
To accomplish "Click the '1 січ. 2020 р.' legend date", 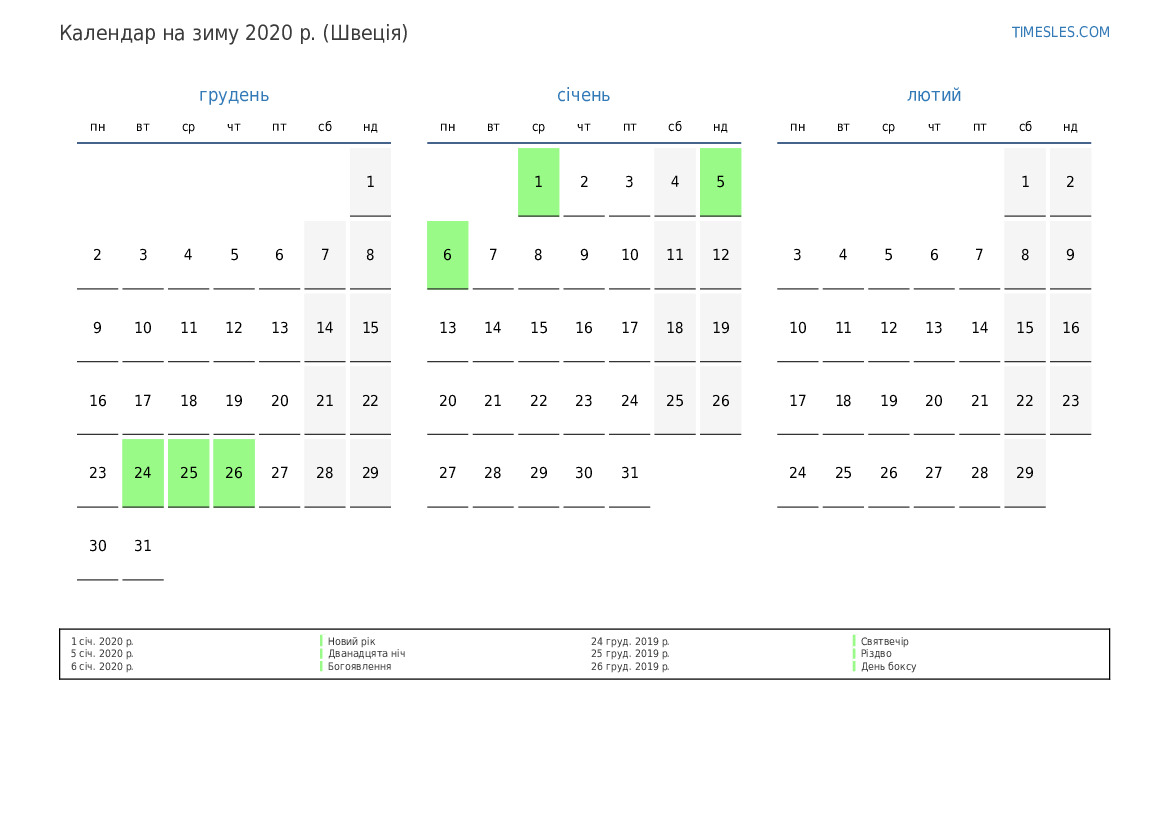I will [x=102, y=641].
